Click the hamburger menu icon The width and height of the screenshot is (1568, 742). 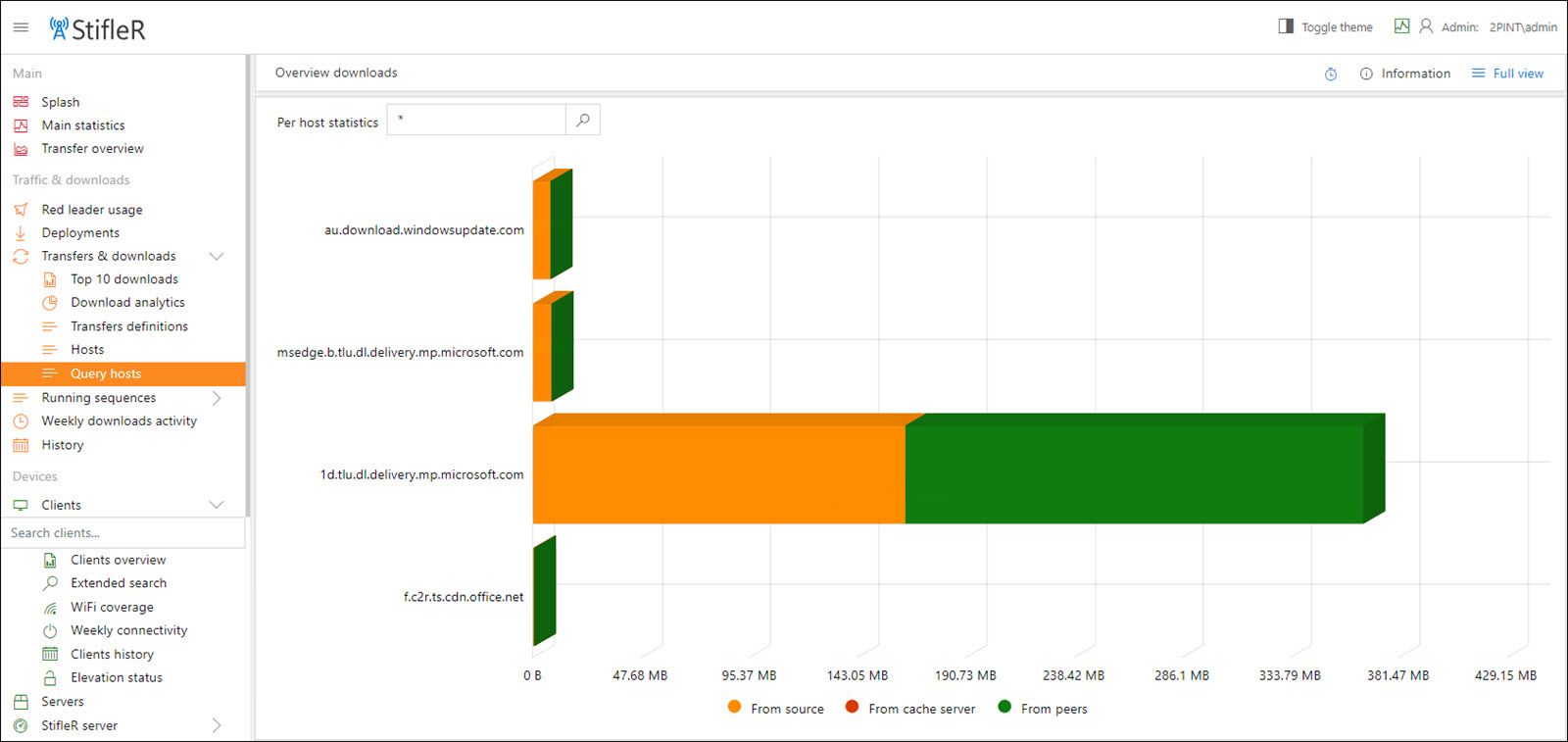pyautogui.click(x=21, y=27)
